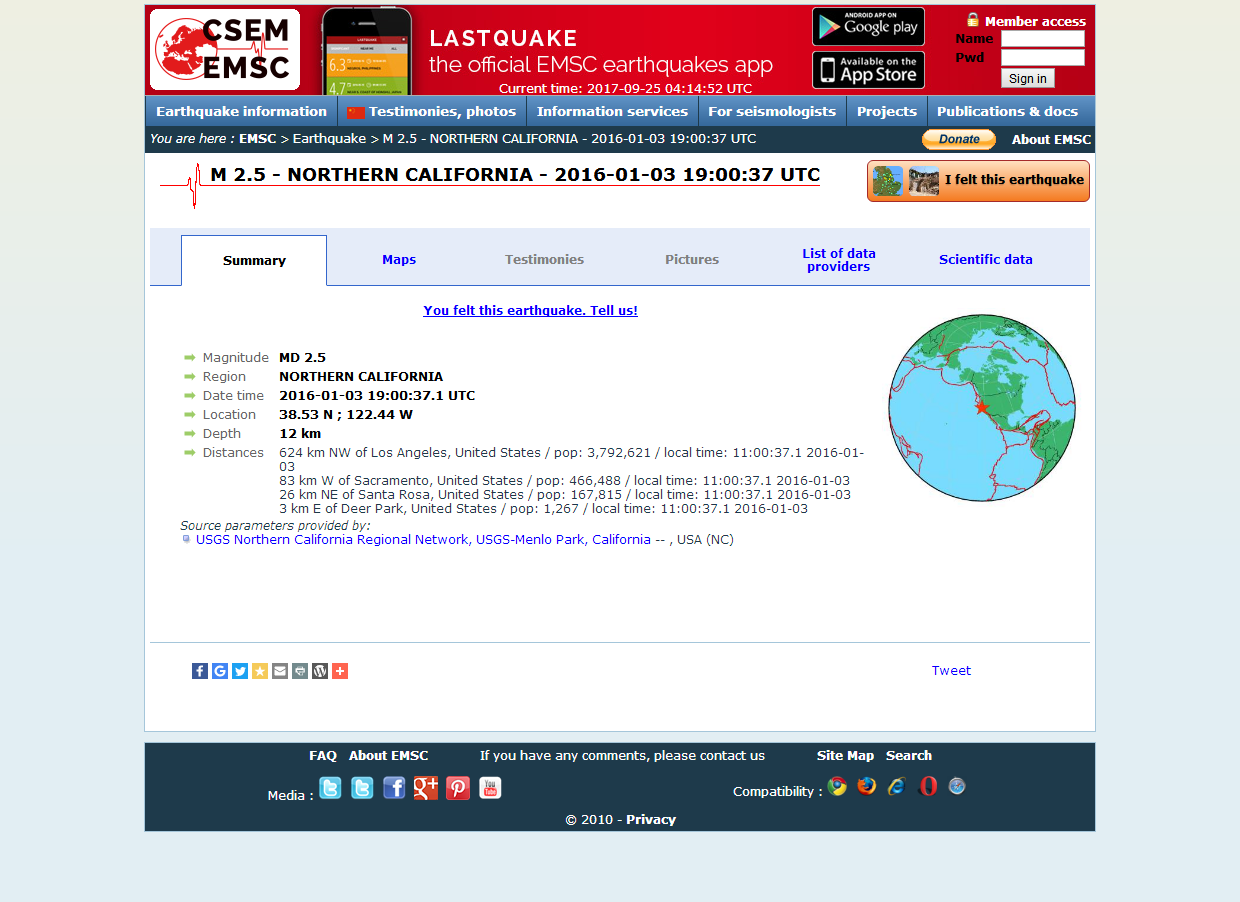Click the magnitude value MD 2.5
The height and width of the screenshot is (902, 1240).
point(302,358)
